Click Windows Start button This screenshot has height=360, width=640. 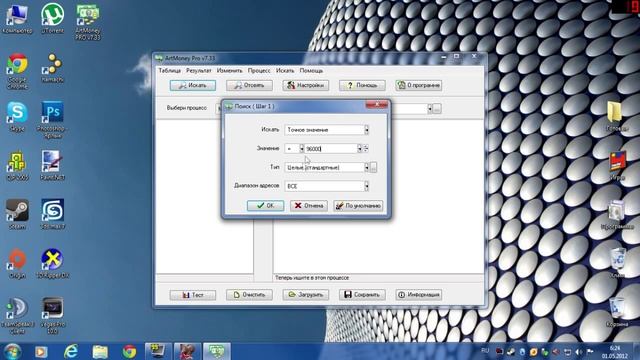tap(12, 351)
